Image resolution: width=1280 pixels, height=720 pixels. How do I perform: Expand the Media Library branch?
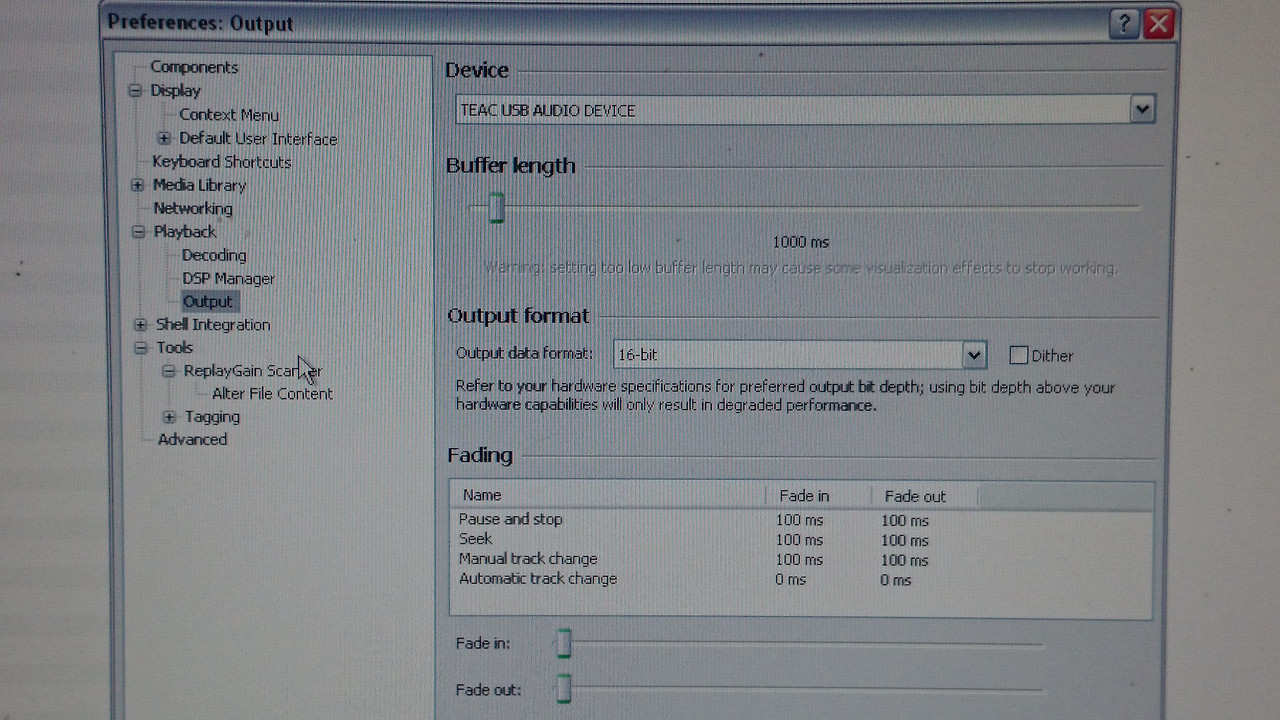(x=137, y=185)
